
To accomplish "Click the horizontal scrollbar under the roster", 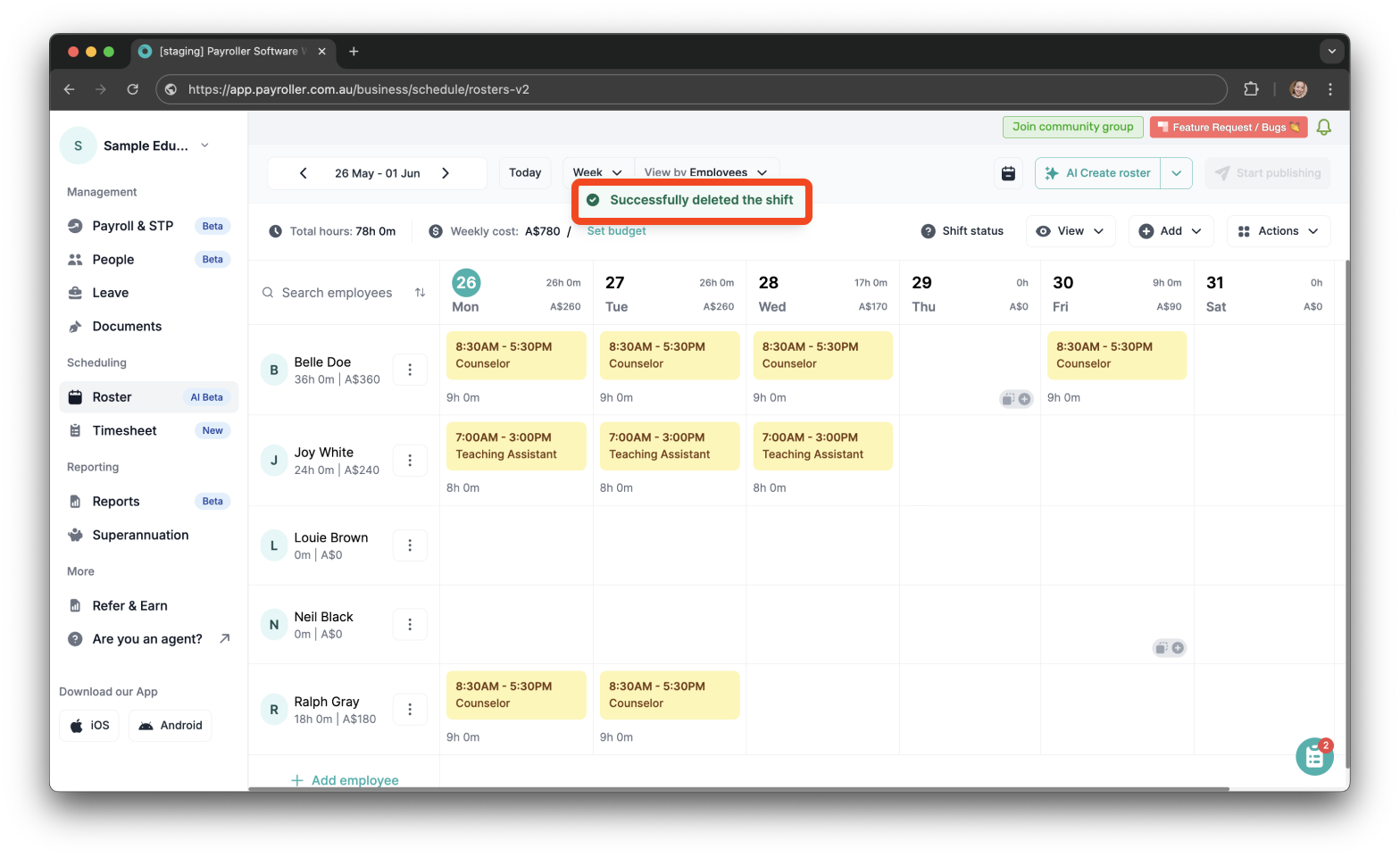I will (739, 789).
